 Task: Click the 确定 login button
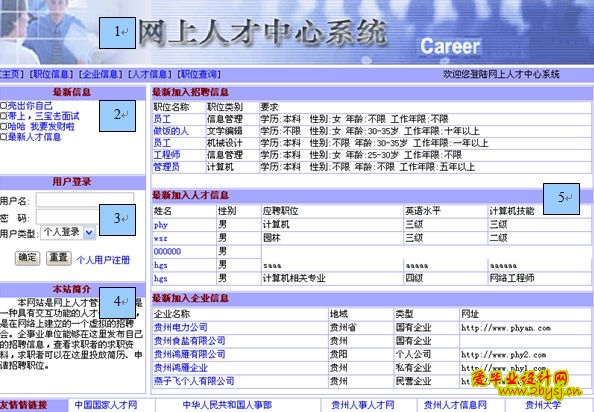pyautogui.click(x=27, y=258)
